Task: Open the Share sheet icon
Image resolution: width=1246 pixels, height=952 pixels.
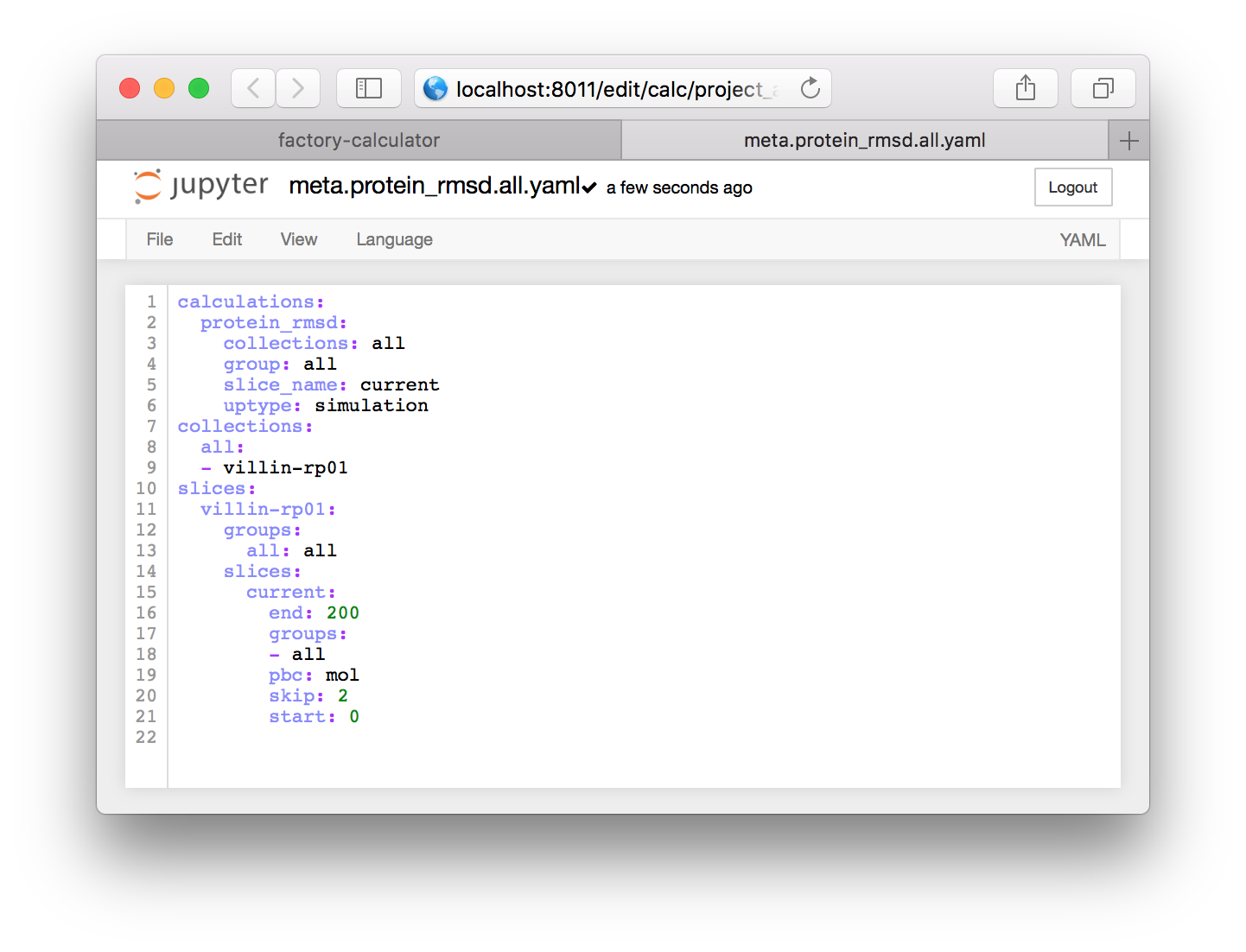Action: 1026,88
